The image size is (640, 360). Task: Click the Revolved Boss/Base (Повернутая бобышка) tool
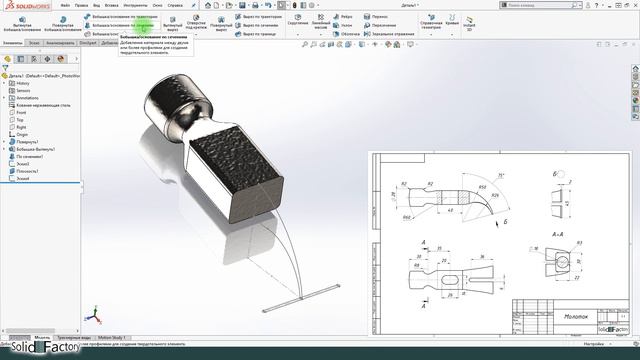[63, 24]
